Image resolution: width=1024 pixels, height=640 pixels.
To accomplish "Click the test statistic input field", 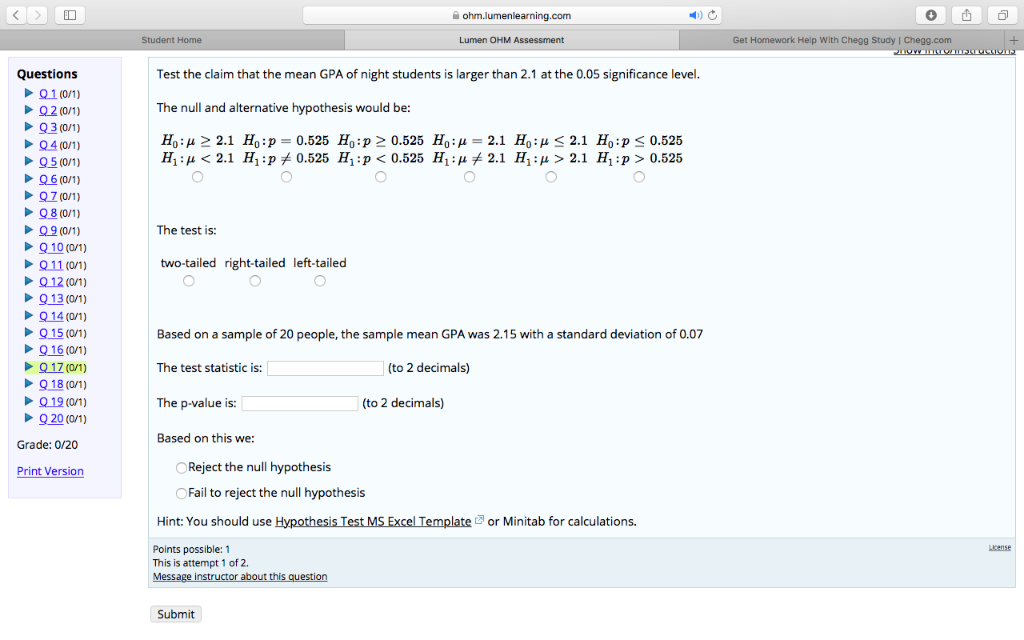I will pos(325,367).
